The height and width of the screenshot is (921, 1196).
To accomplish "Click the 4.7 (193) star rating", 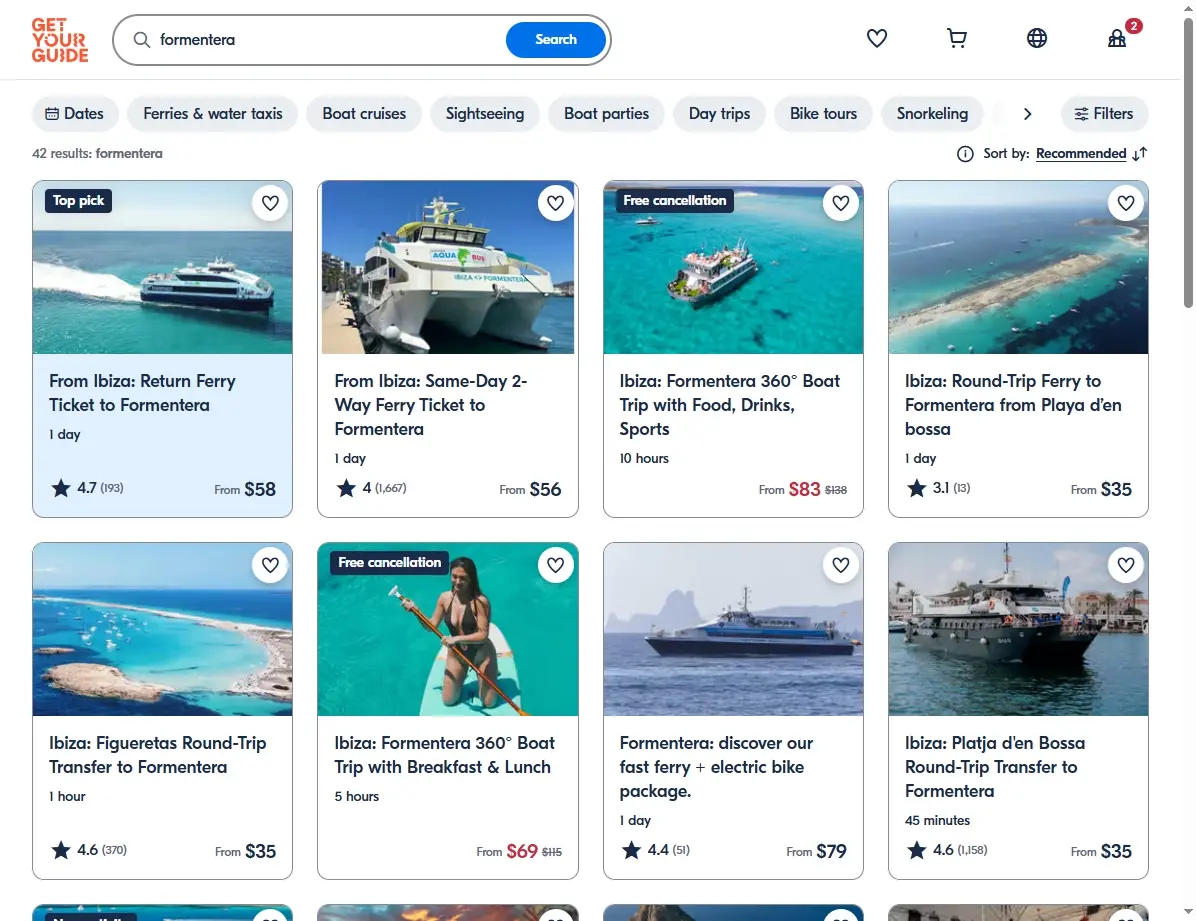I will (x=87, y=488).
